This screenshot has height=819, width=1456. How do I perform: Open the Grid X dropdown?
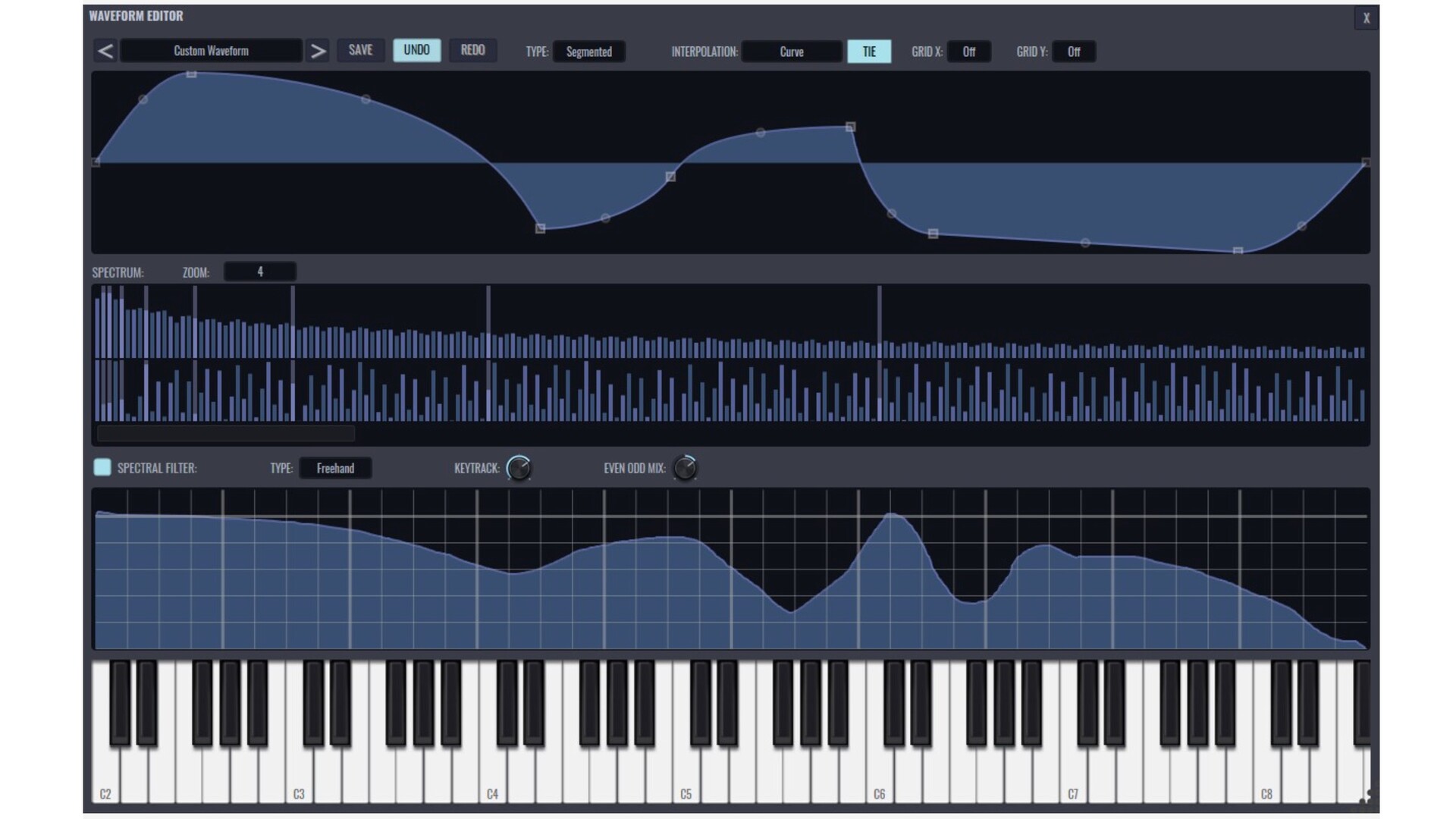coord(968,52)
